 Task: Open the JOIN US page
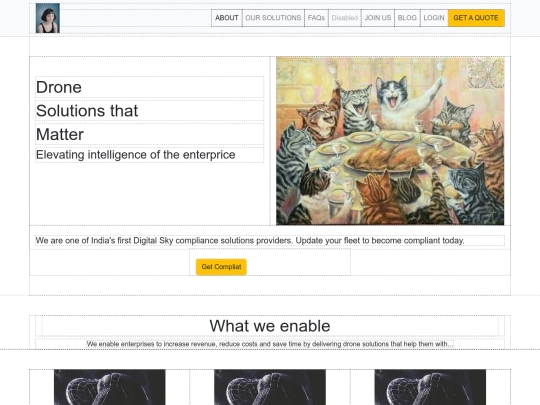click(378, 18)
